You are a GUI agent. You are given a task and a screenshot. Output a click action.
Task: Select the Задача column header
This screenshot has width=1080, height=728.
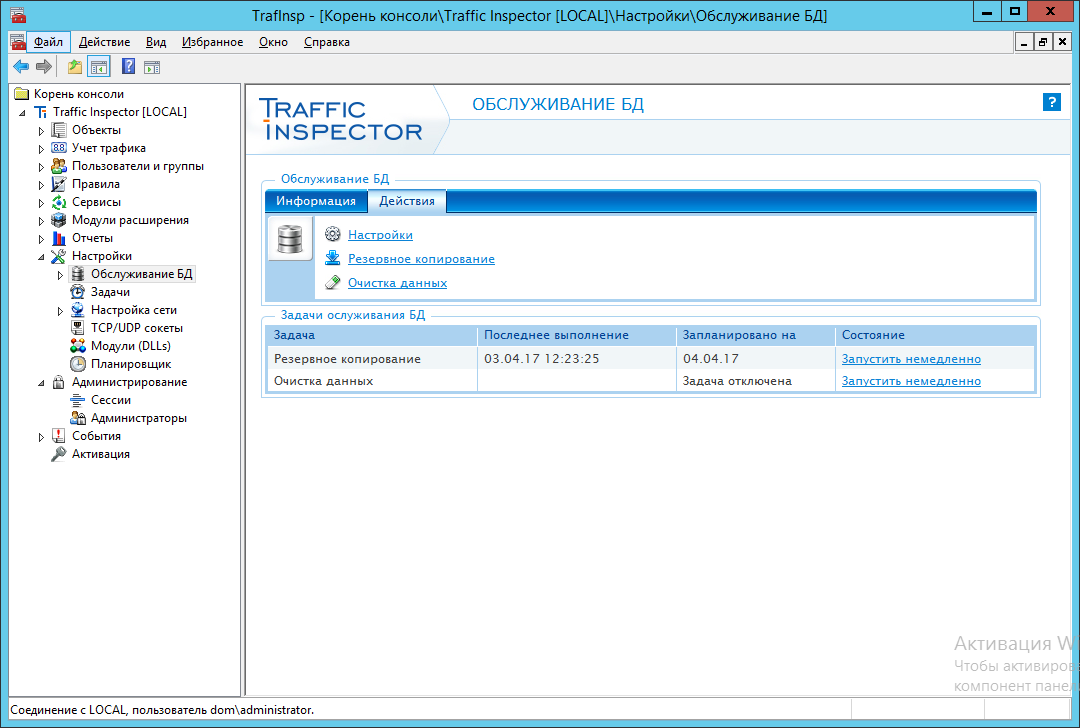[372, 335]
